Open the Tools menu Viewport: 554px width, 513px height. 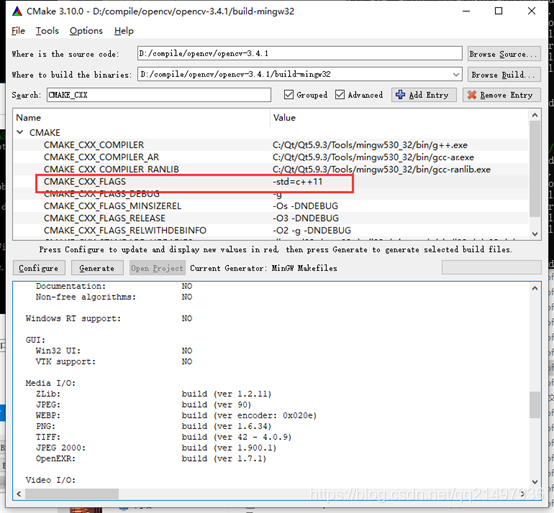[x=47, y=31]
